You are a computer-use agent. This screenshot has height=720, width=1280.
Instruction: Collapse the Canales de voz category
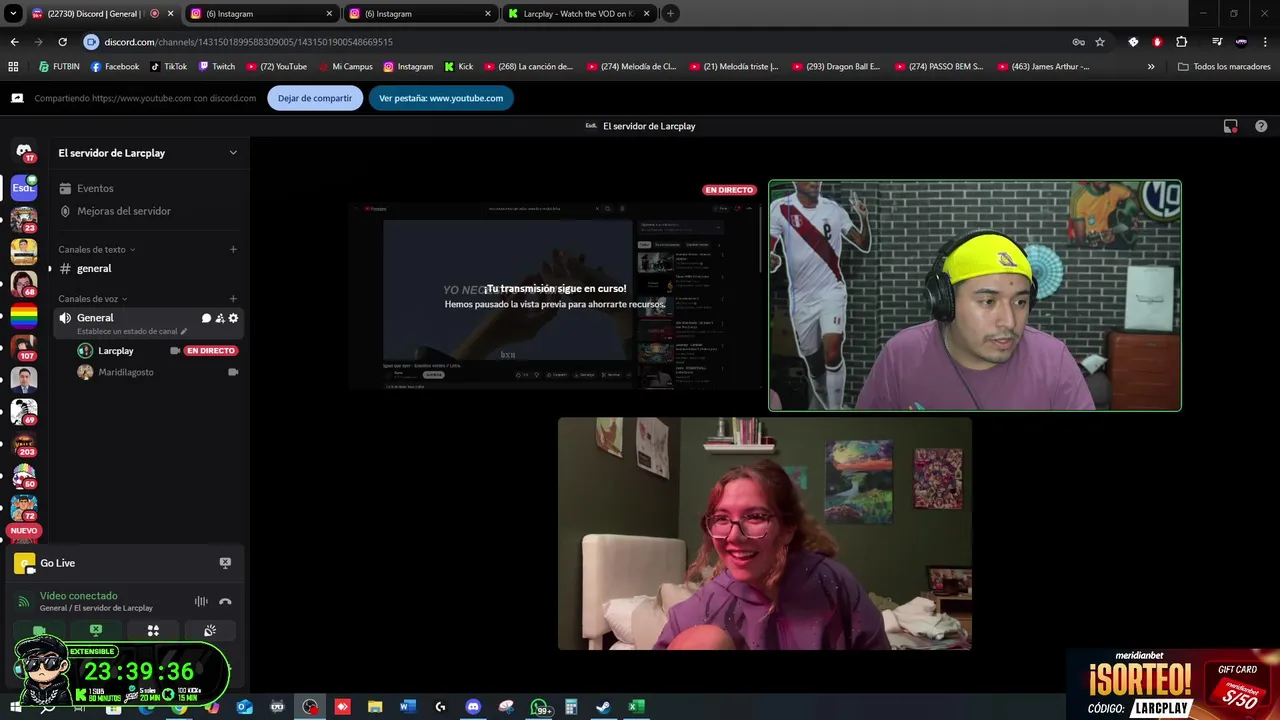93,298
